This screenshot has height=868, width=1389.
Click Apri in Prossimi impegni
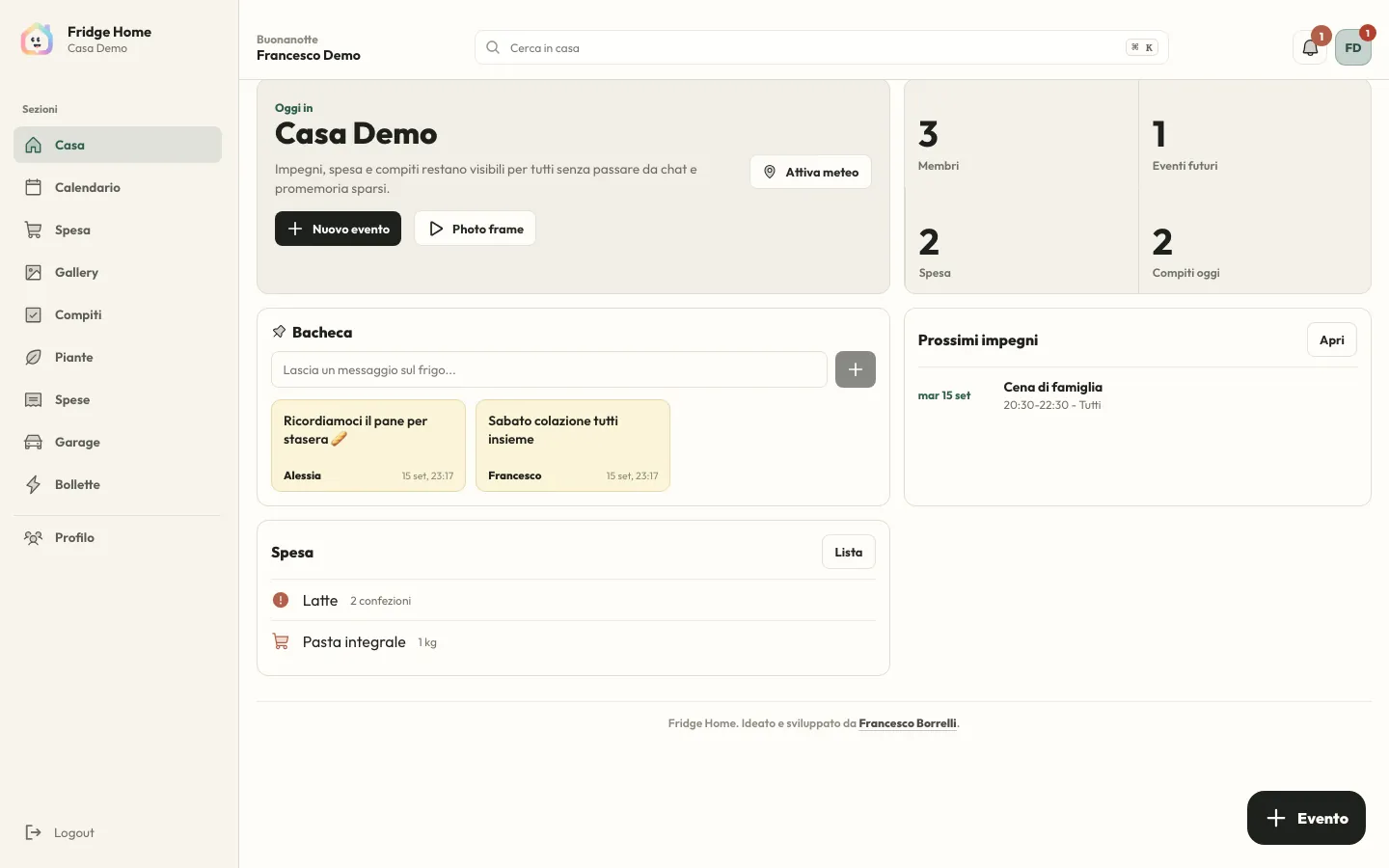tap(1332, 339)
